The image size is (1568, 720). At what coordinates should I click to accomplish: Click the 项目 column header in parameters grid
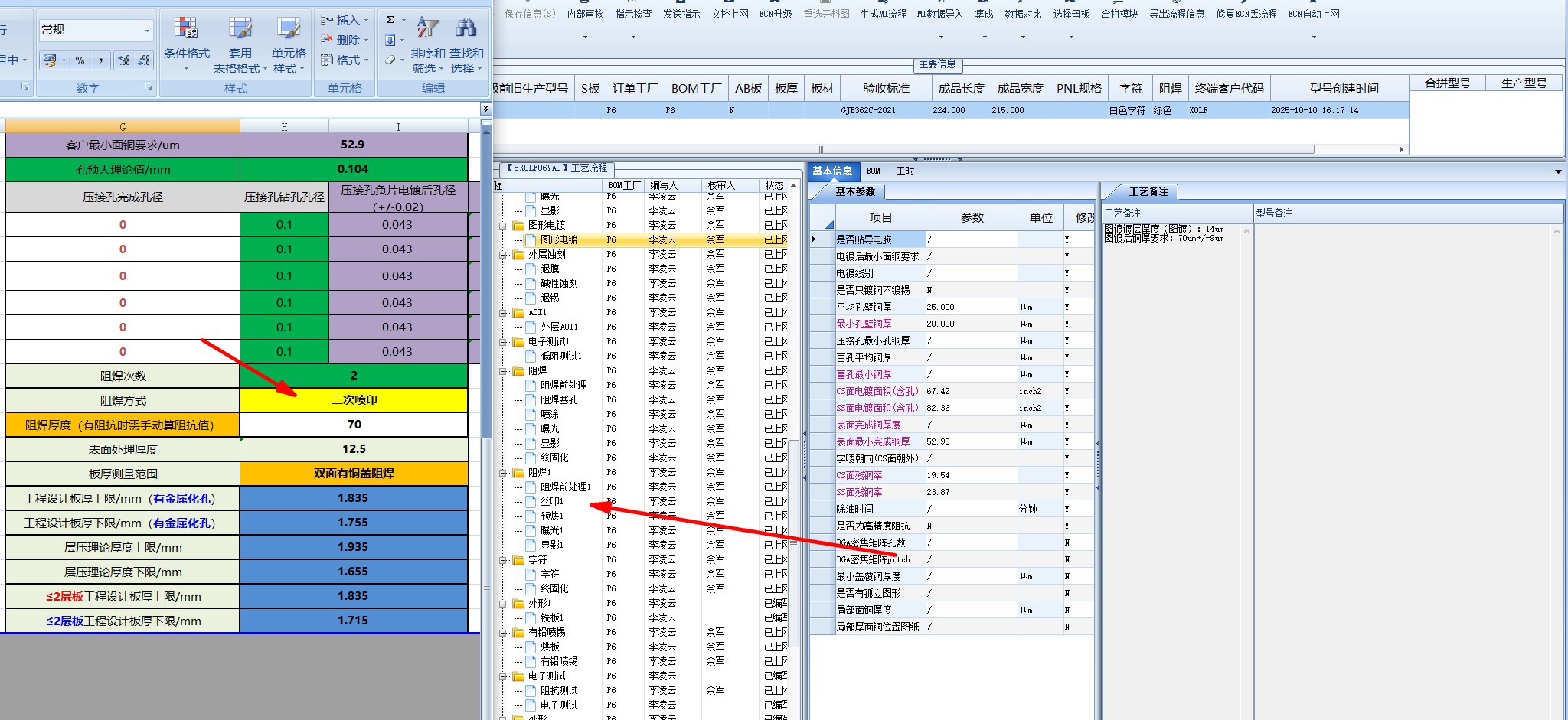[x=880, y=218]
